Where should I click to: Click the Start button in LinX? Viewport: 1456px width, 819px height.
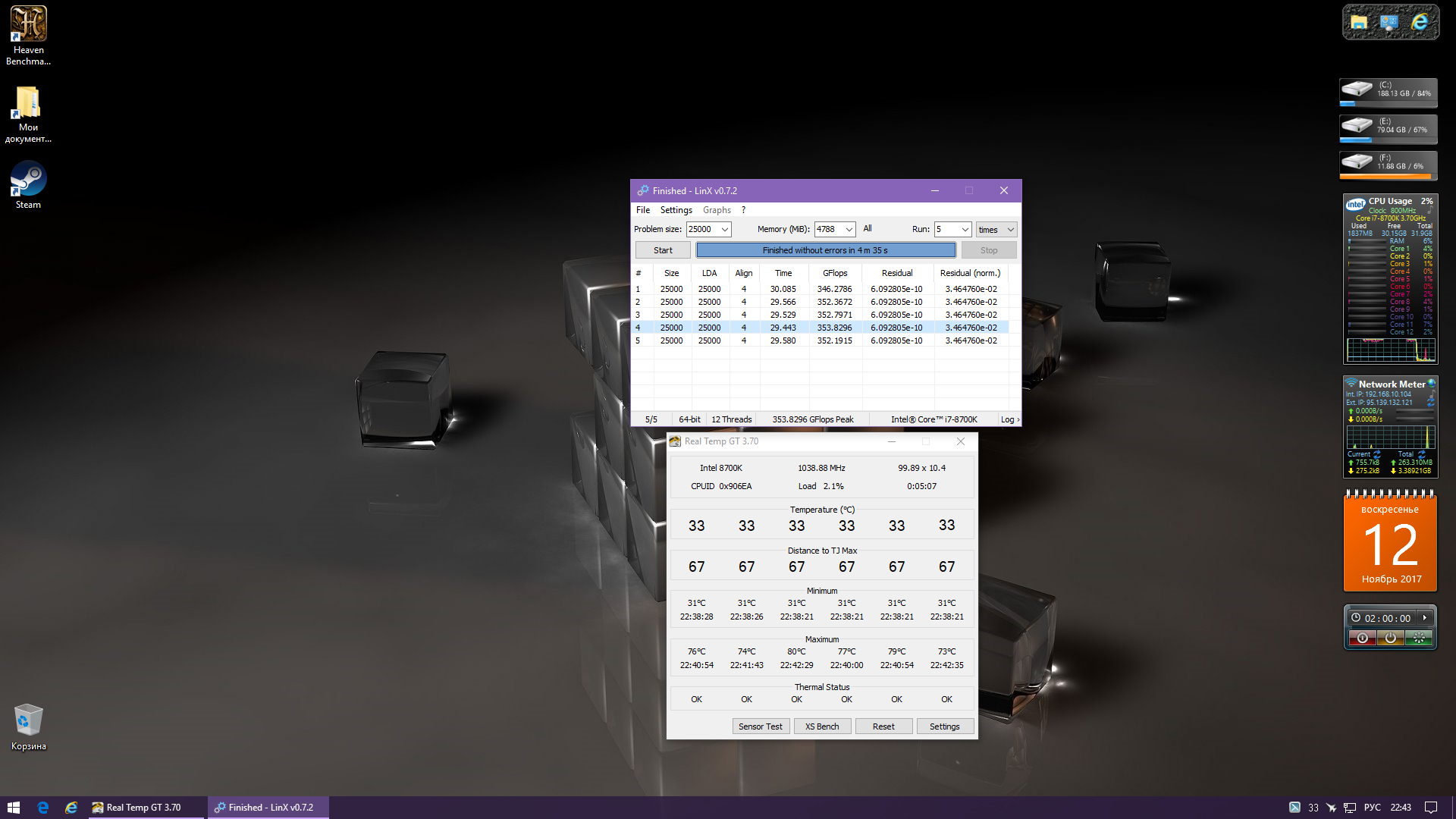pos(663,250)
